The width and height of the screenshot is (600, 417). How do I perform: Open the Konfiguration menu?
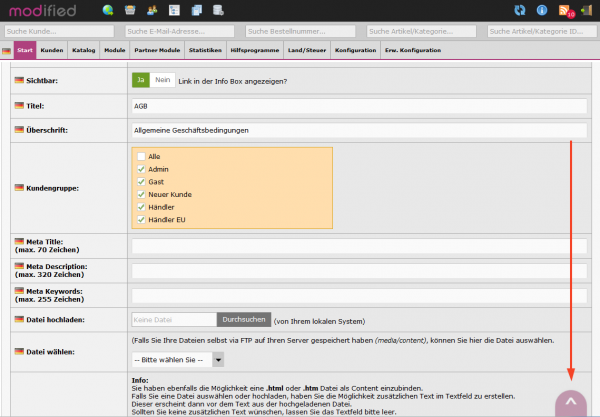(355, 50)
